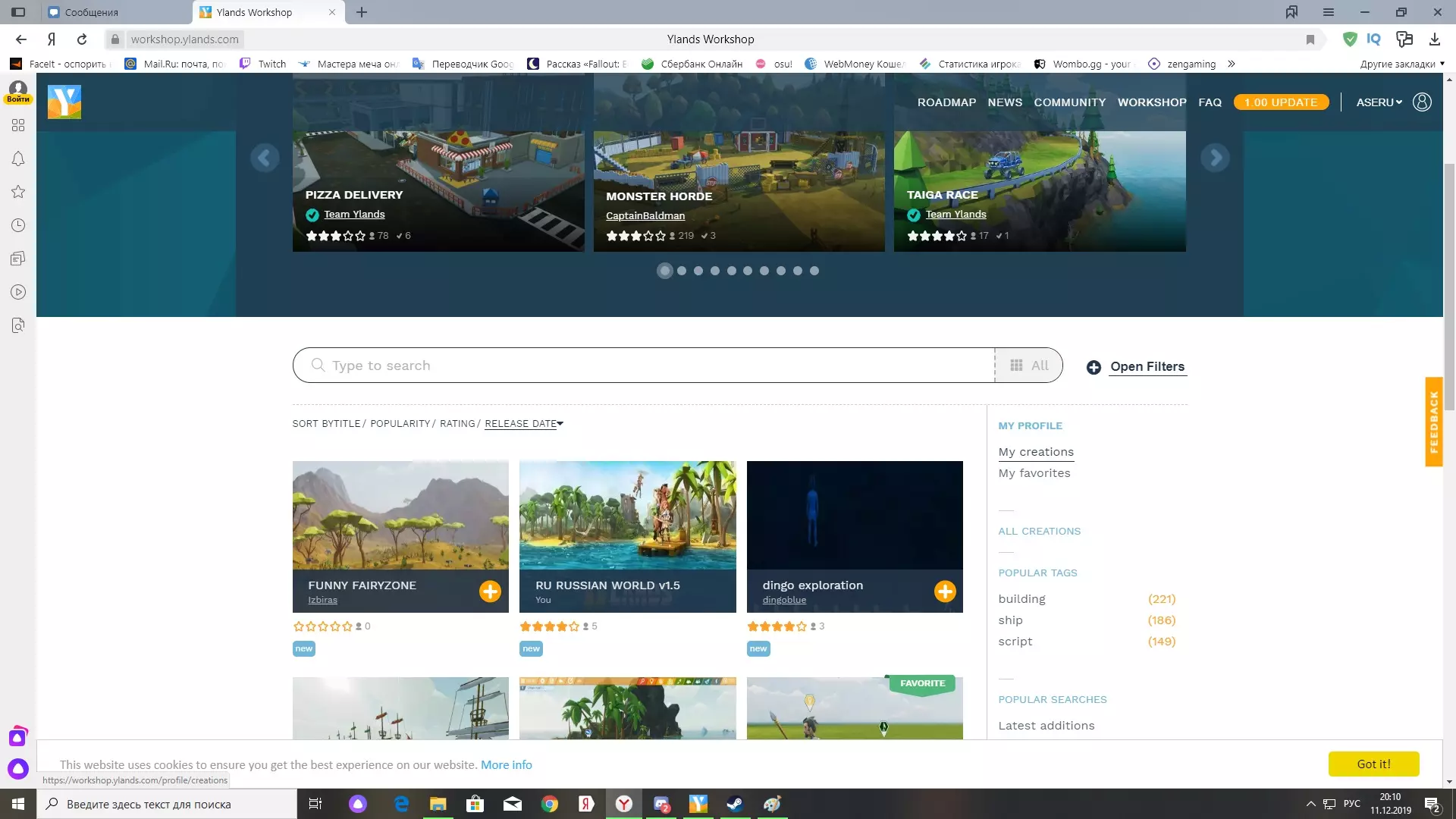Open the My favorites link
This screenshot has width=1456, height=819.
tap(1034, 473)
